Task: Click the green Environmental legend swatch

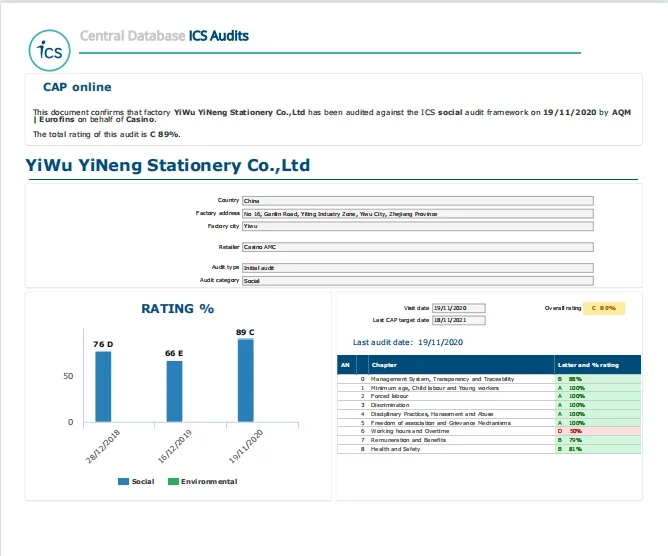Action: tap(173, 481)
